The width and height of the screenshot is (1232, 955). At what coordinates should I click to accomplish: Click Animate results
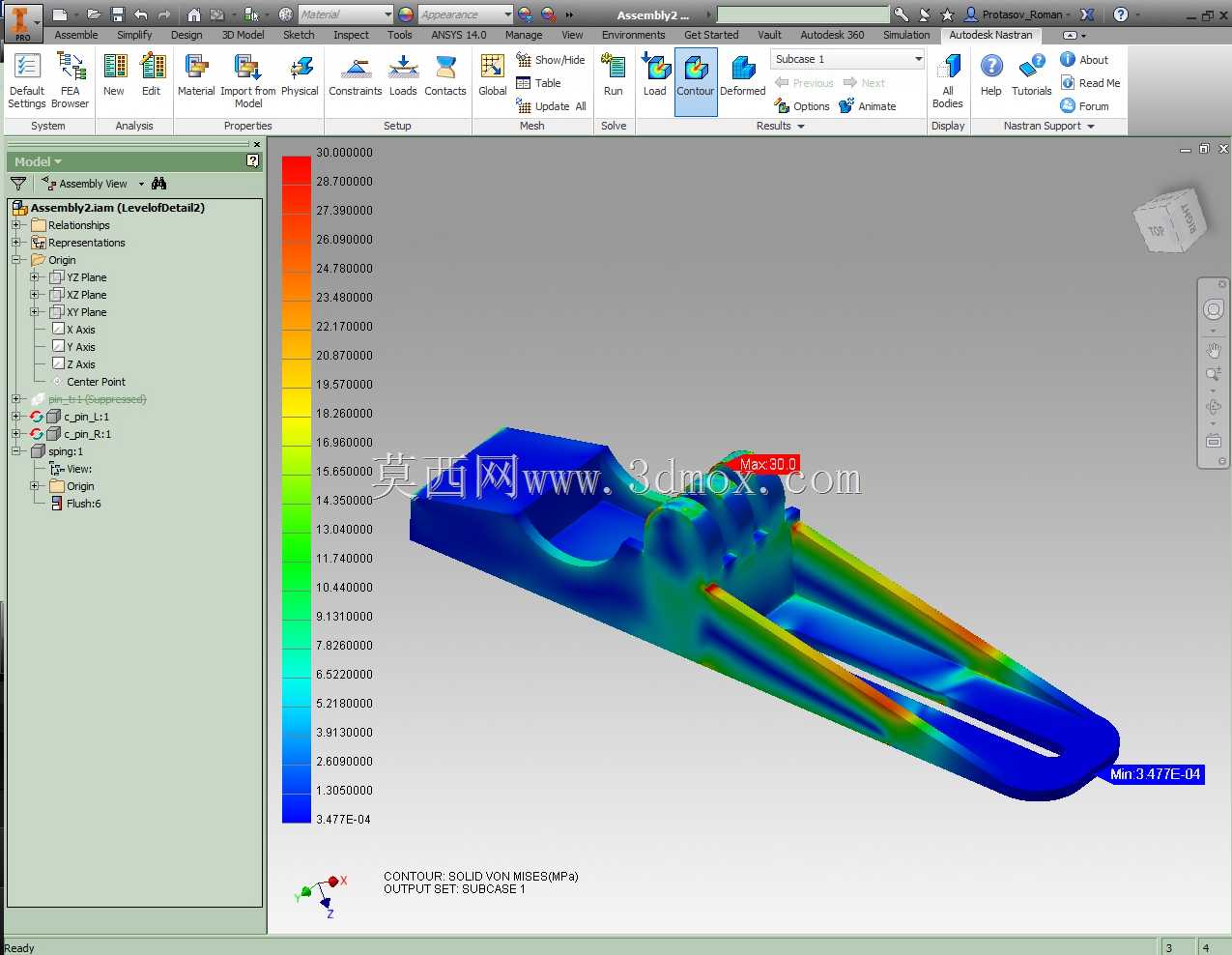868,106
